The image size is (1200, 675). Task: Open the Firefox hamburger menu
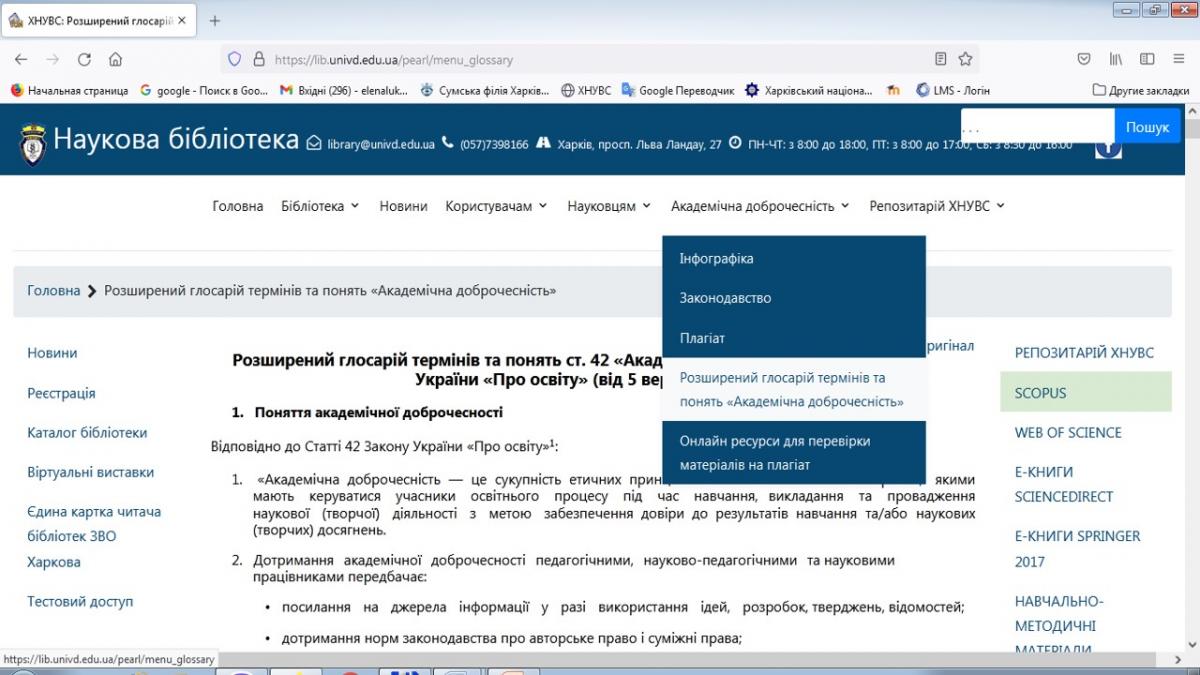1178,59
